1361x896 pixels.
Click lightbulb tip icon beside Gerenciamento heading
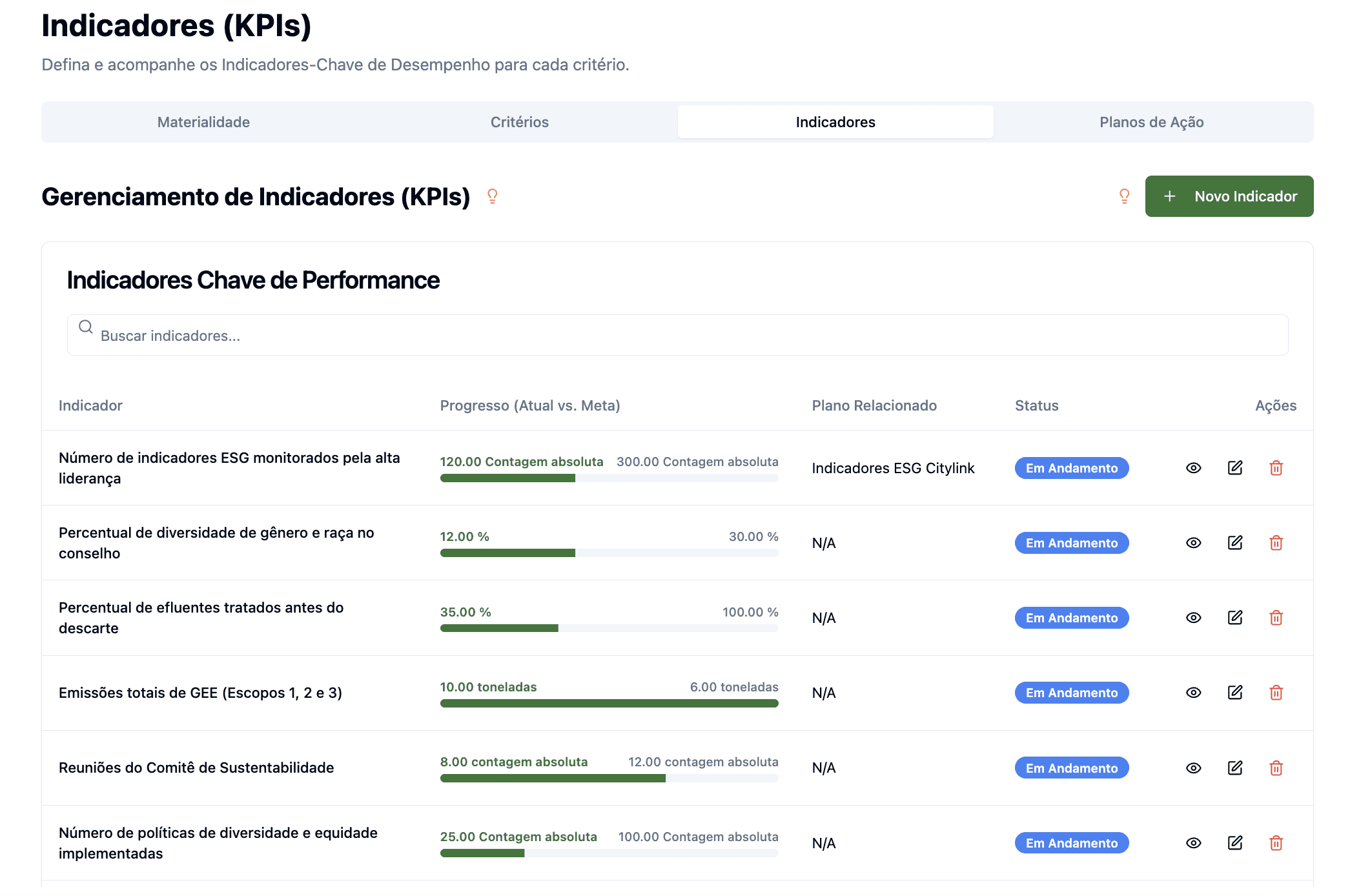pos(492,196)
